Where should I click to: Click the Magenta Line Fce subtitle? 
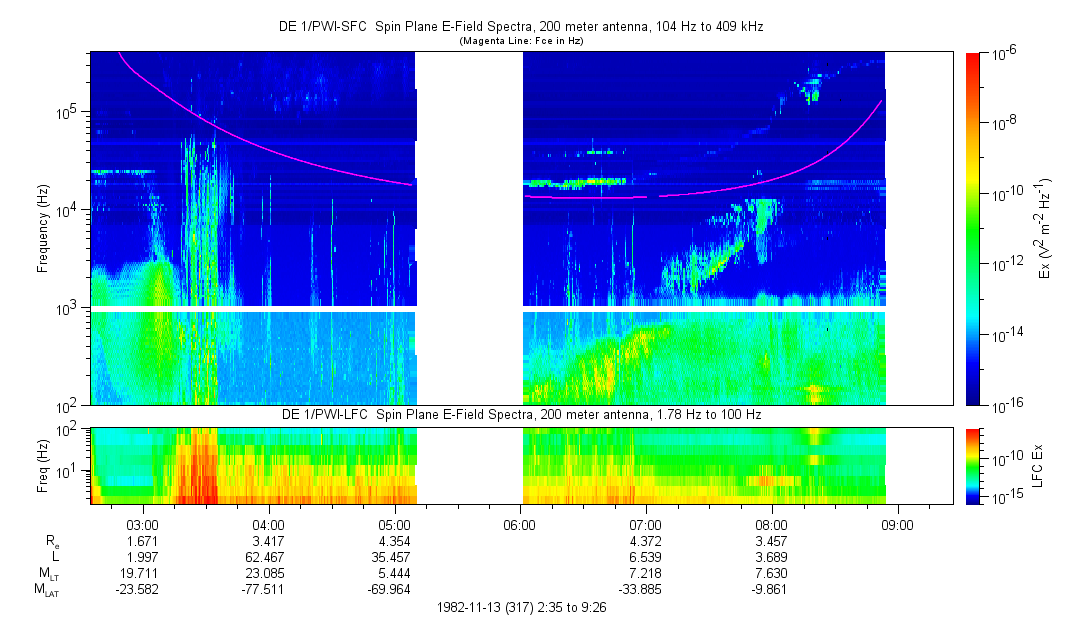(x=521, y=41)
